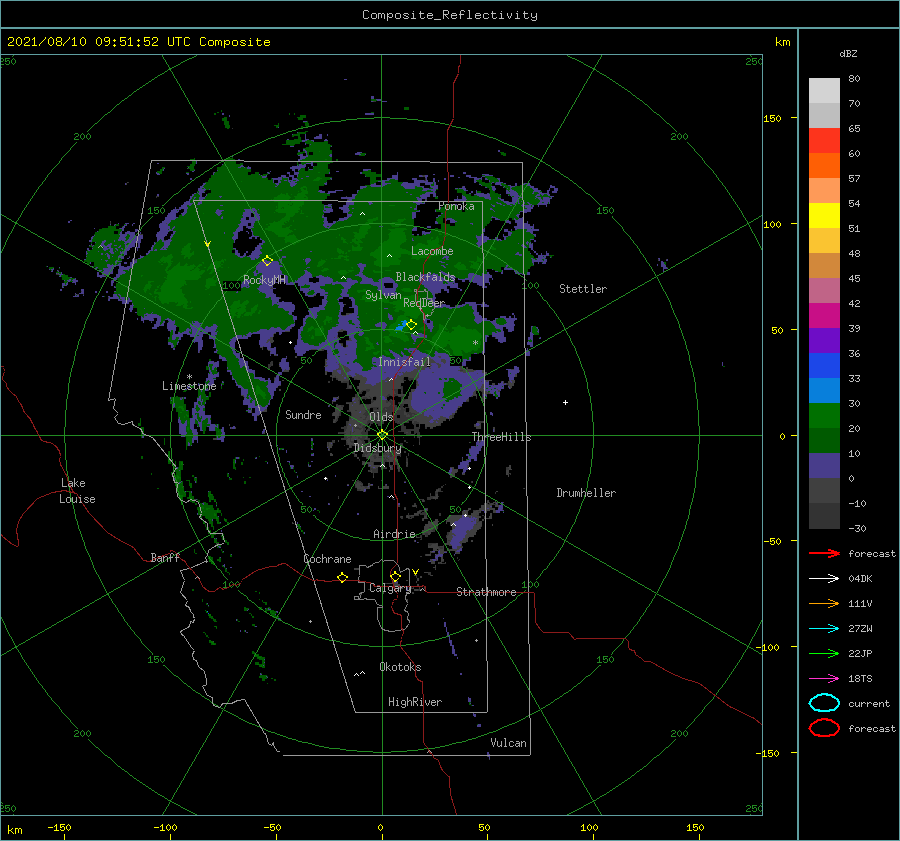Click the Stettler label

(583, 289)
